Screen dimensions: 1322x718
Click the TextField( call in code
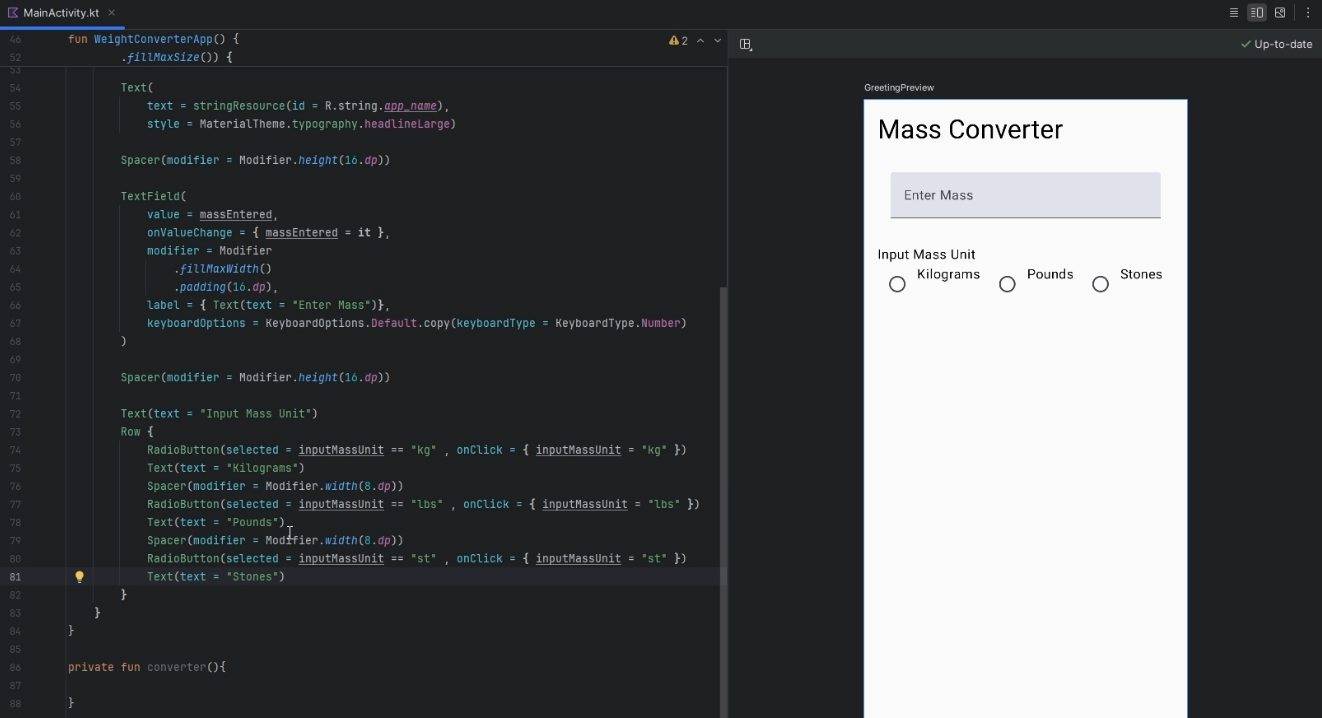coord(153,196)
